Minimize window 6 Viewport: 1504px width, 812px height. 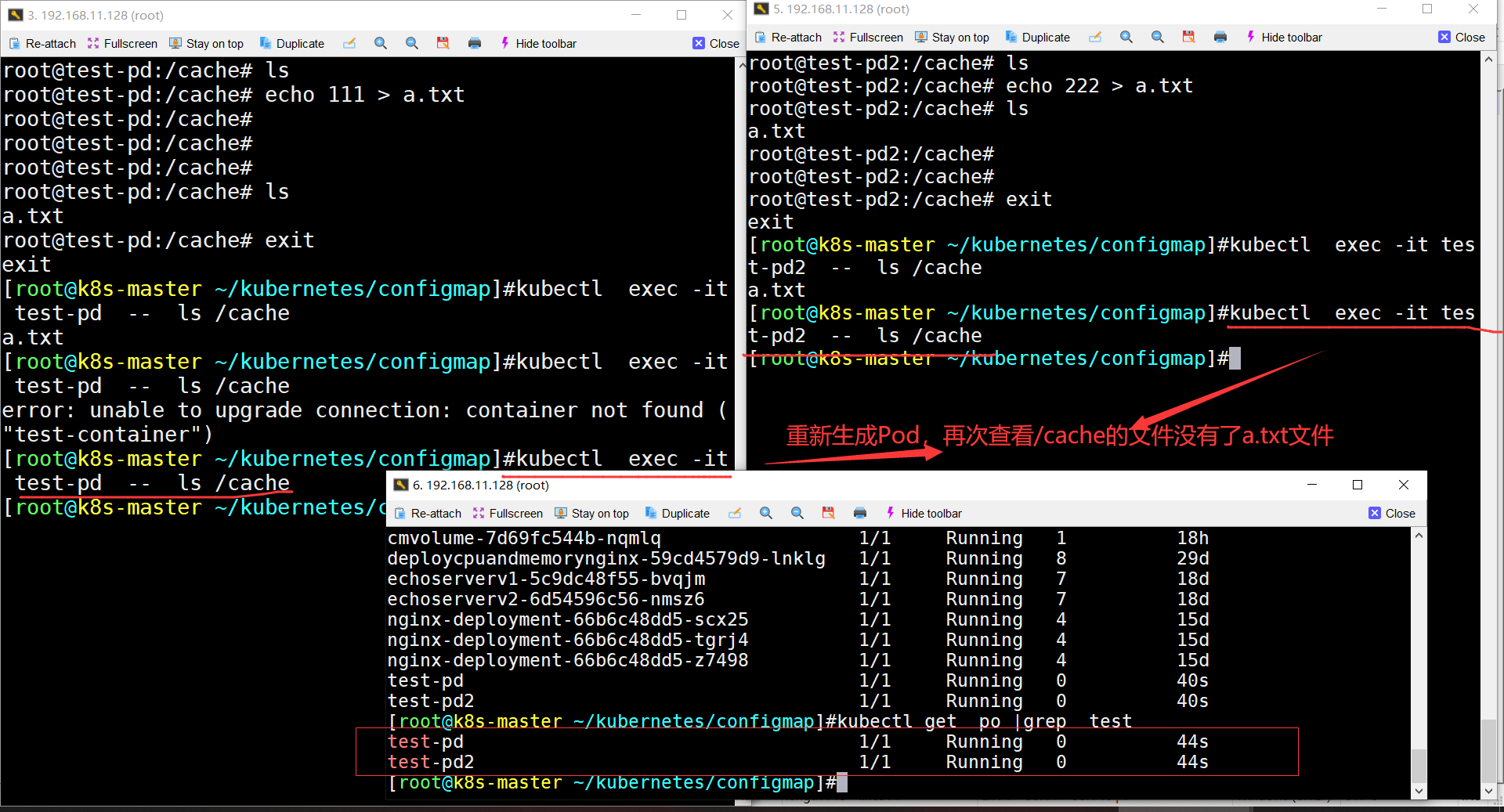coord(1312,485)
